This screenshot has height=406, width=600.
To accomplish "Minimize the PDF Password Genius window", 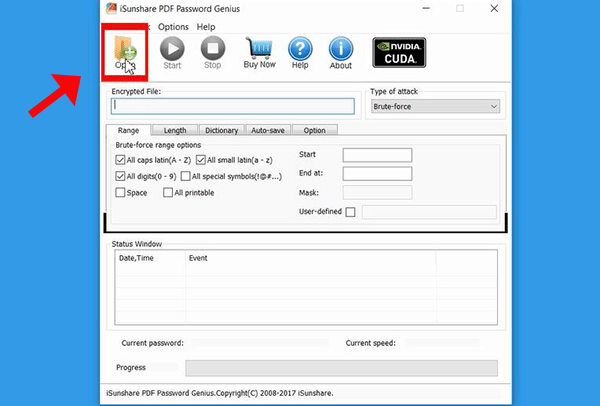I will [x=426, y=8].
